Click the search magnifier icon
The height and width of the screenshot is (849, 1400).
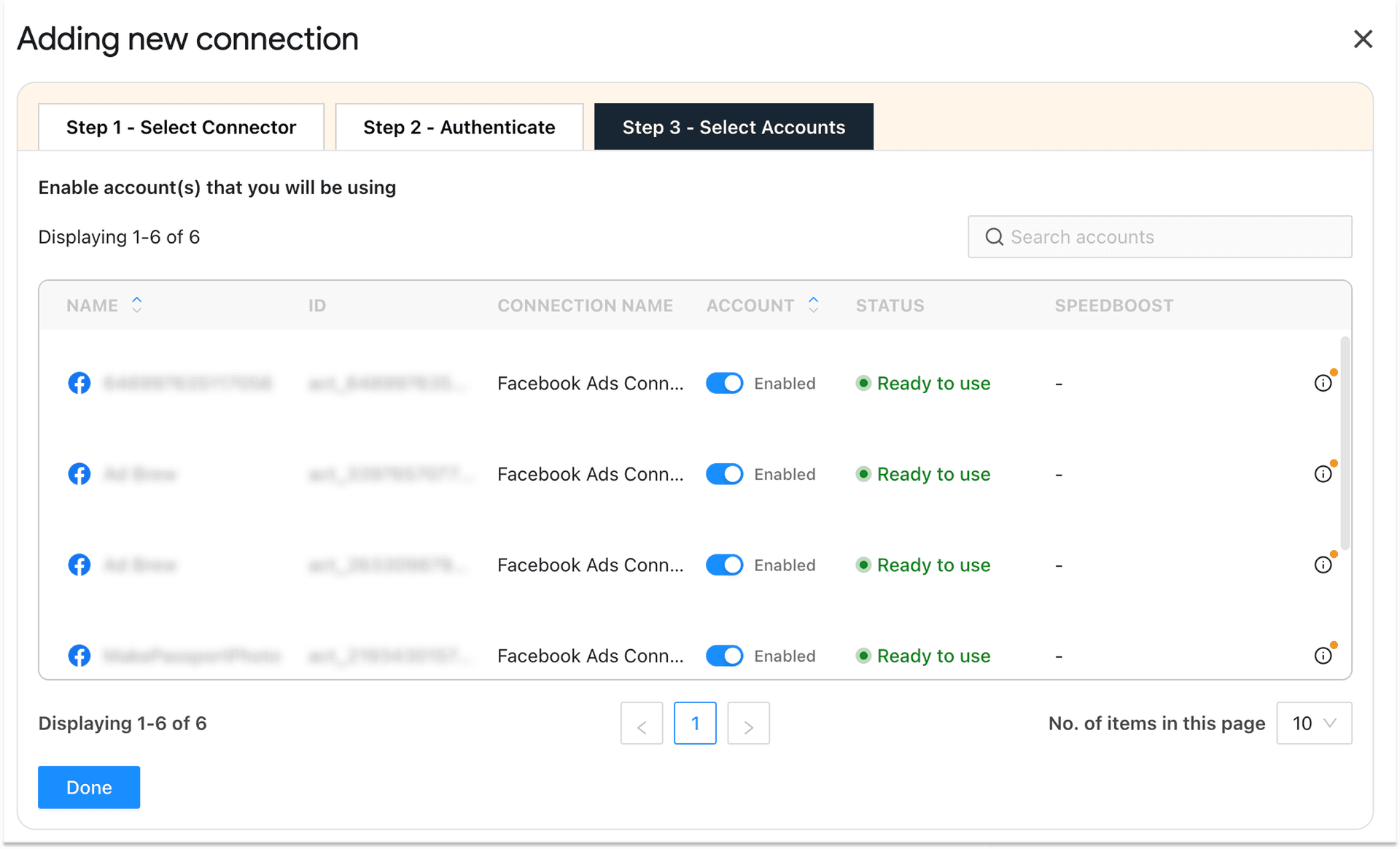993,237
